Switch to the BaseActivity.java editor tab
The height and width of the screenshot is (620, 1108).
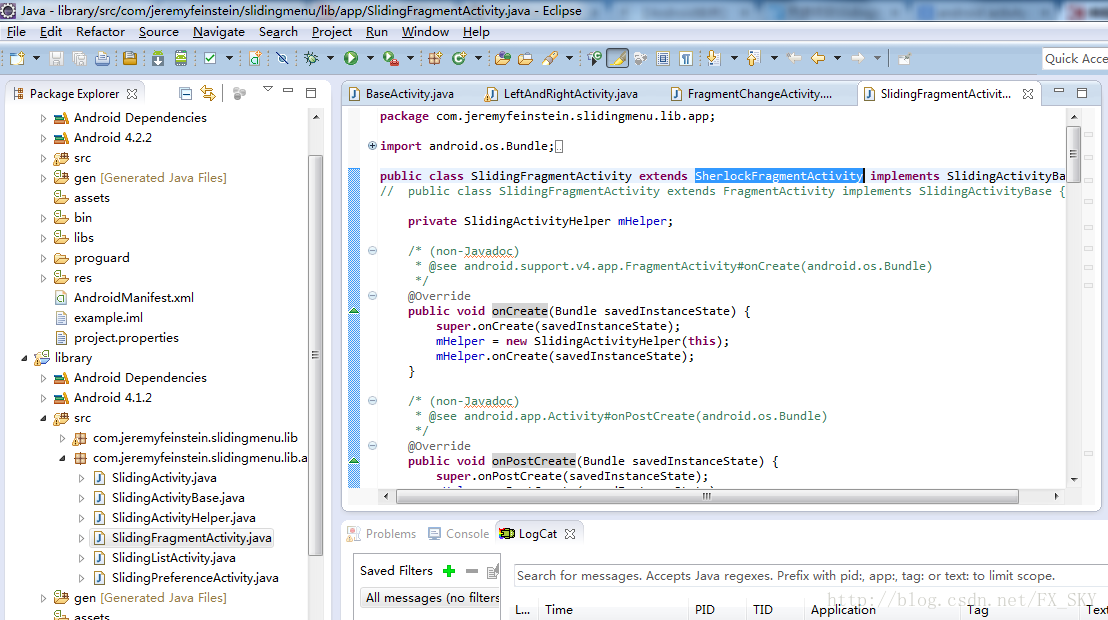click(409, 94)
